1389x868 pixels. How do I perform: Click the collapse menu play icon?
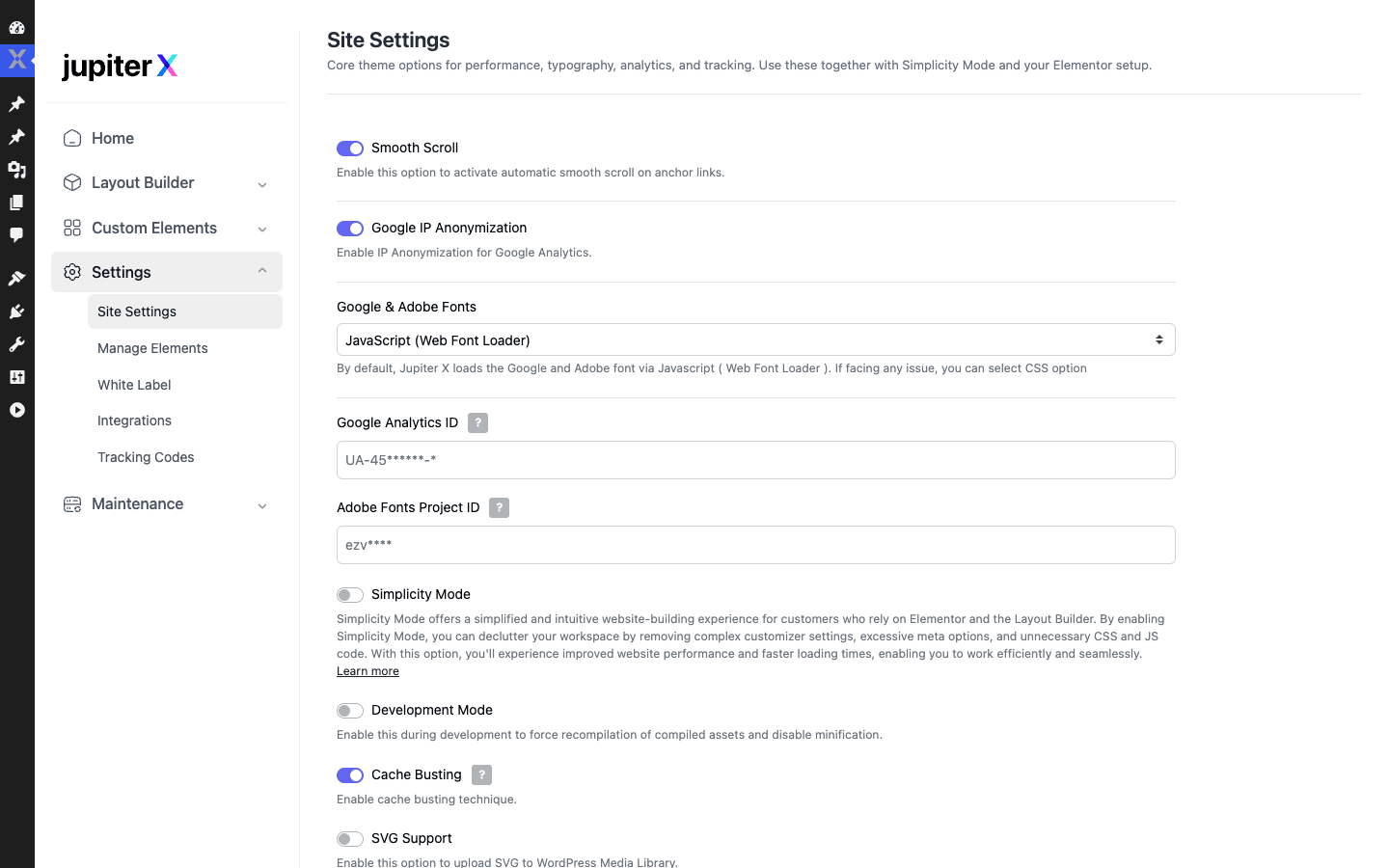[16, 410]
